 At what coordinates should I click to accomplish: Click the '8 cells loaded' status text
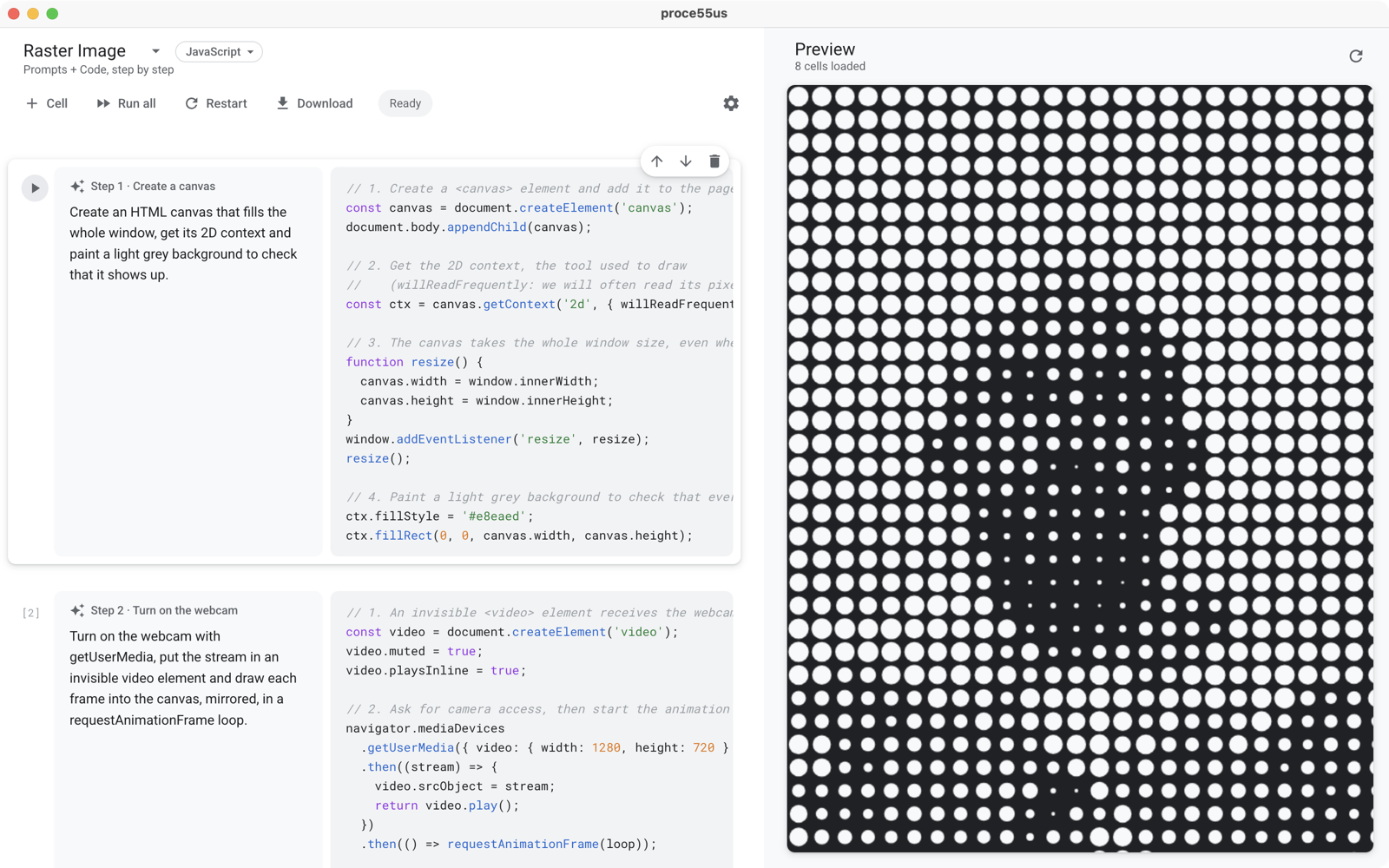pos(830,67)
